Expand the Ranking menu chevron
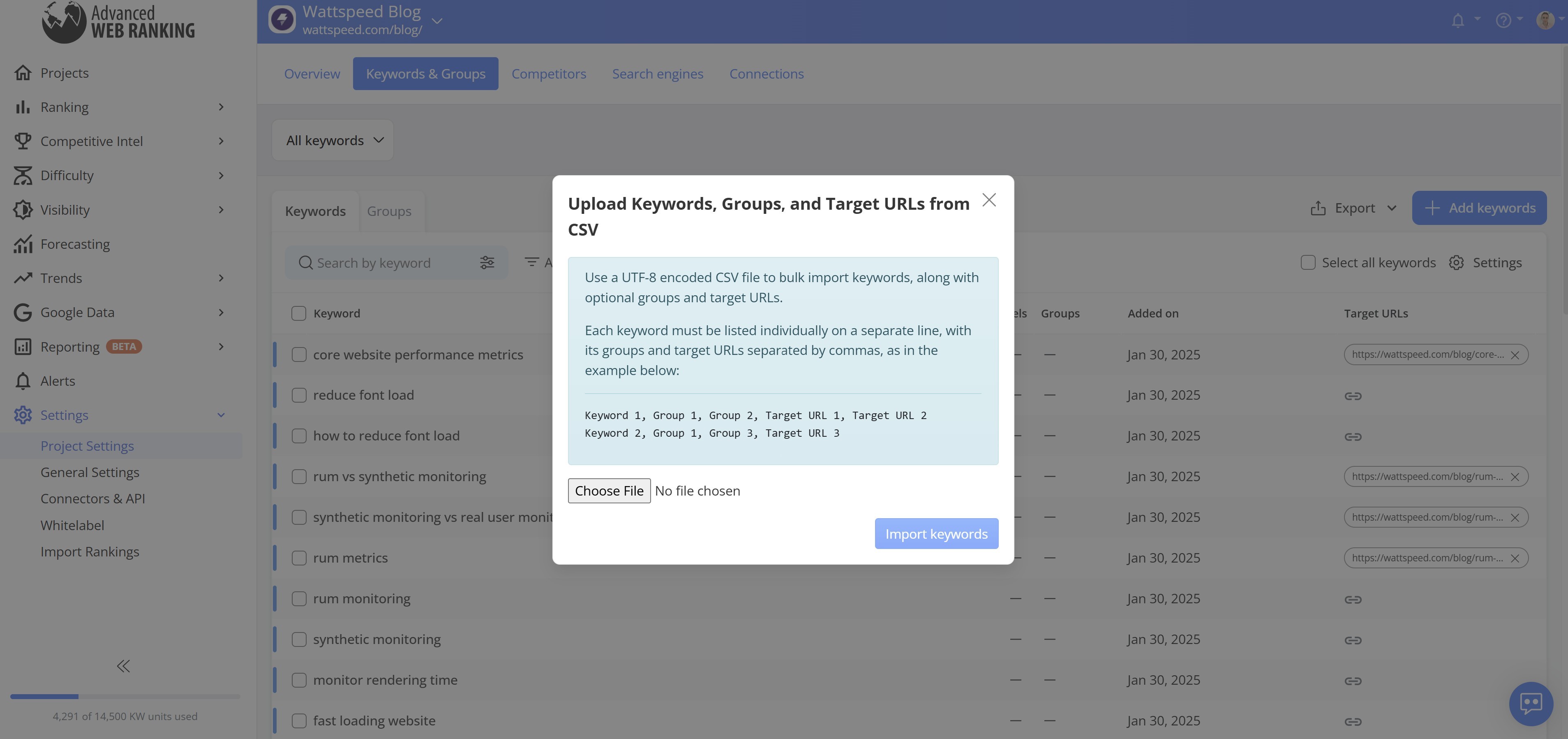1568x739 pixels. pyautogui.click(x=221, y=107)
